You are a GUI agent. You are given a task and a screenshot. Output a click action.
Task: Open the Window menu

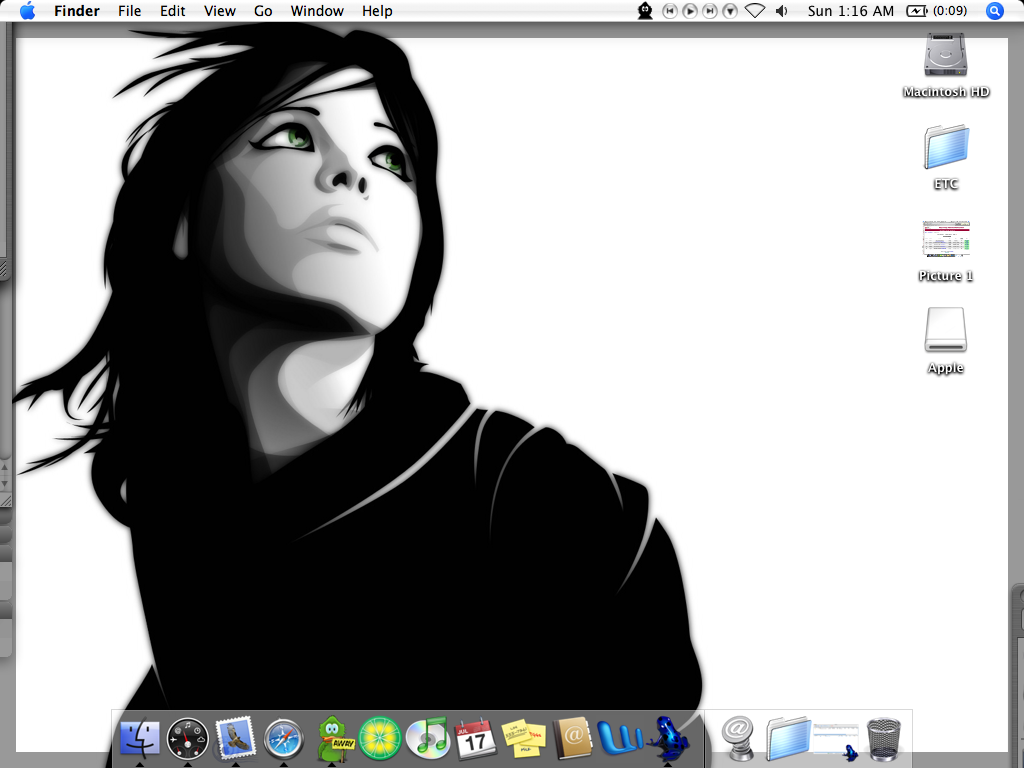tap(317, 11)
